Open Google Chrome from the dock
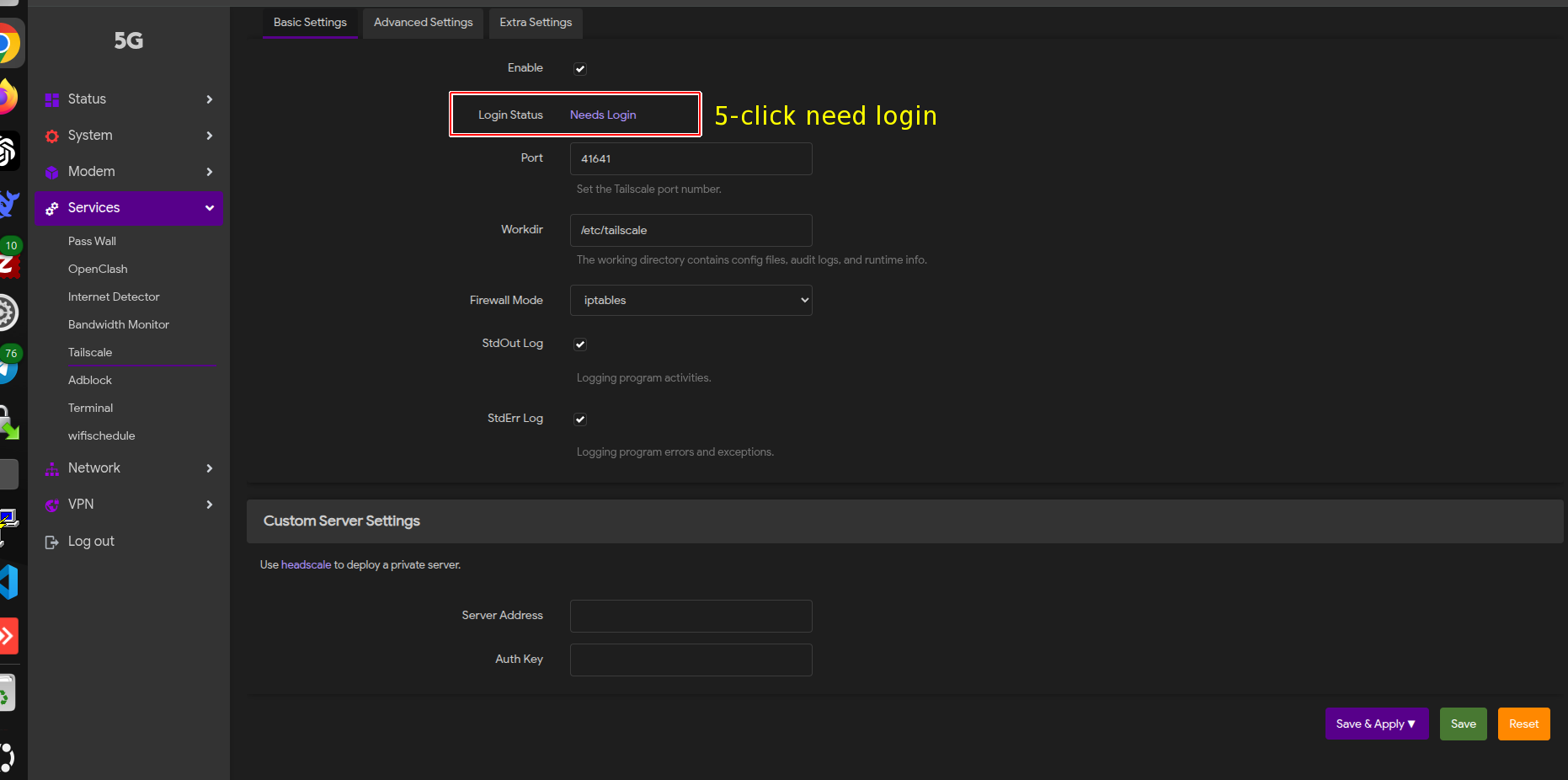1568x780 pixels. pyautogui.click(x=8, y=44)
